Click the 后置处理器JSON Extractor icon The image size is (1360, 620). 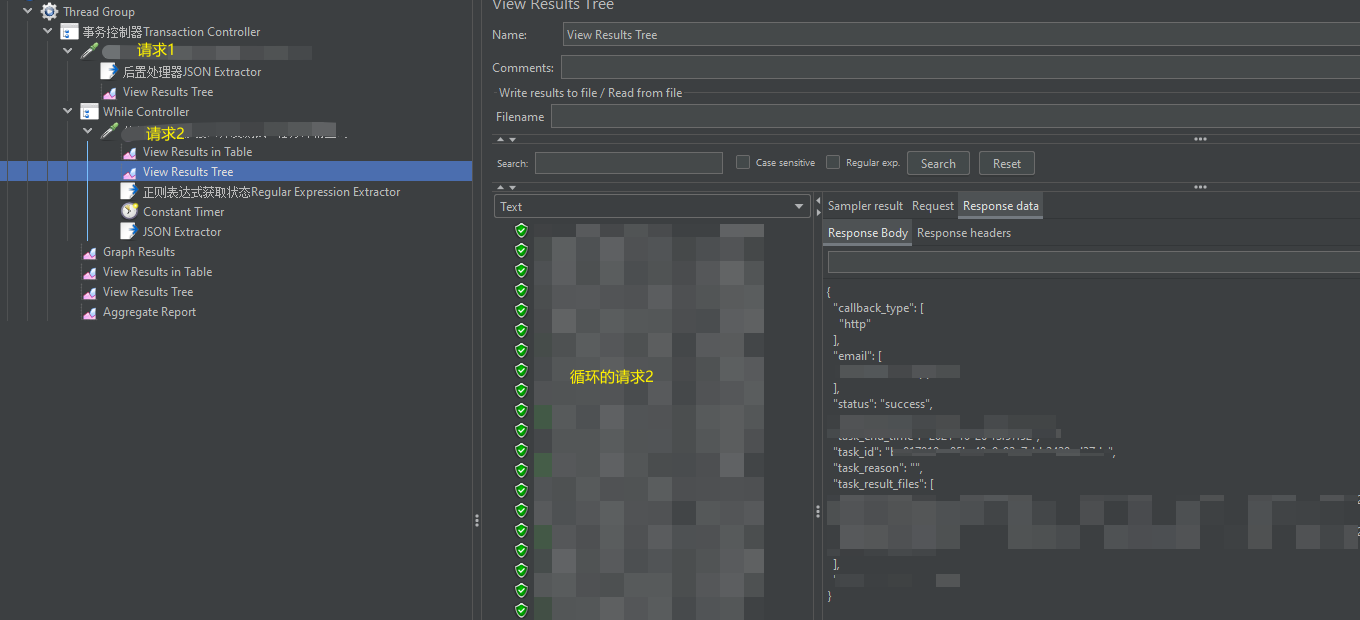(x=110, y=72)
